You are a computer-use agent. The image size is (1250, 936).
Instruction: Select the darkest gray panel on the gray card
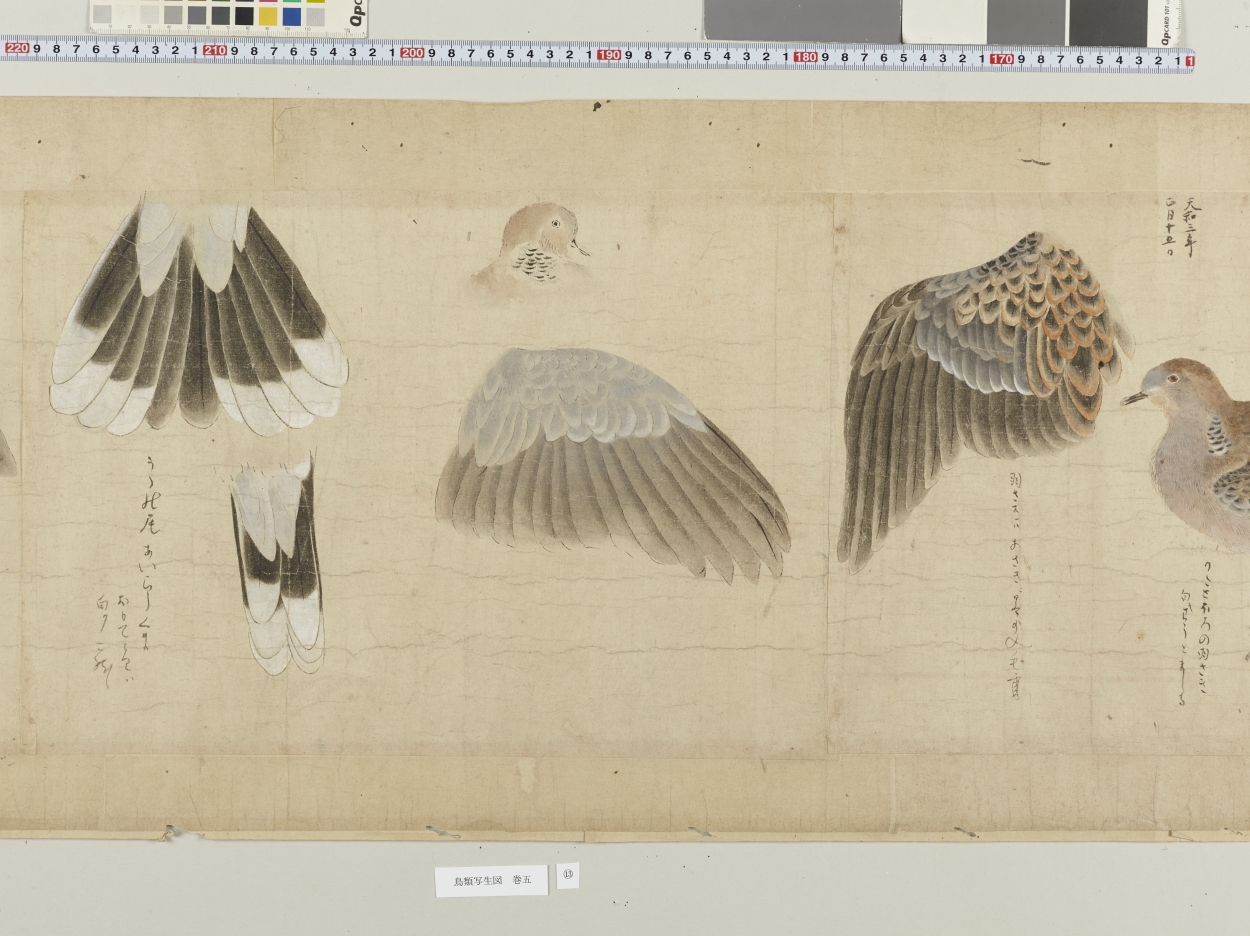(x=1108, y=22)
